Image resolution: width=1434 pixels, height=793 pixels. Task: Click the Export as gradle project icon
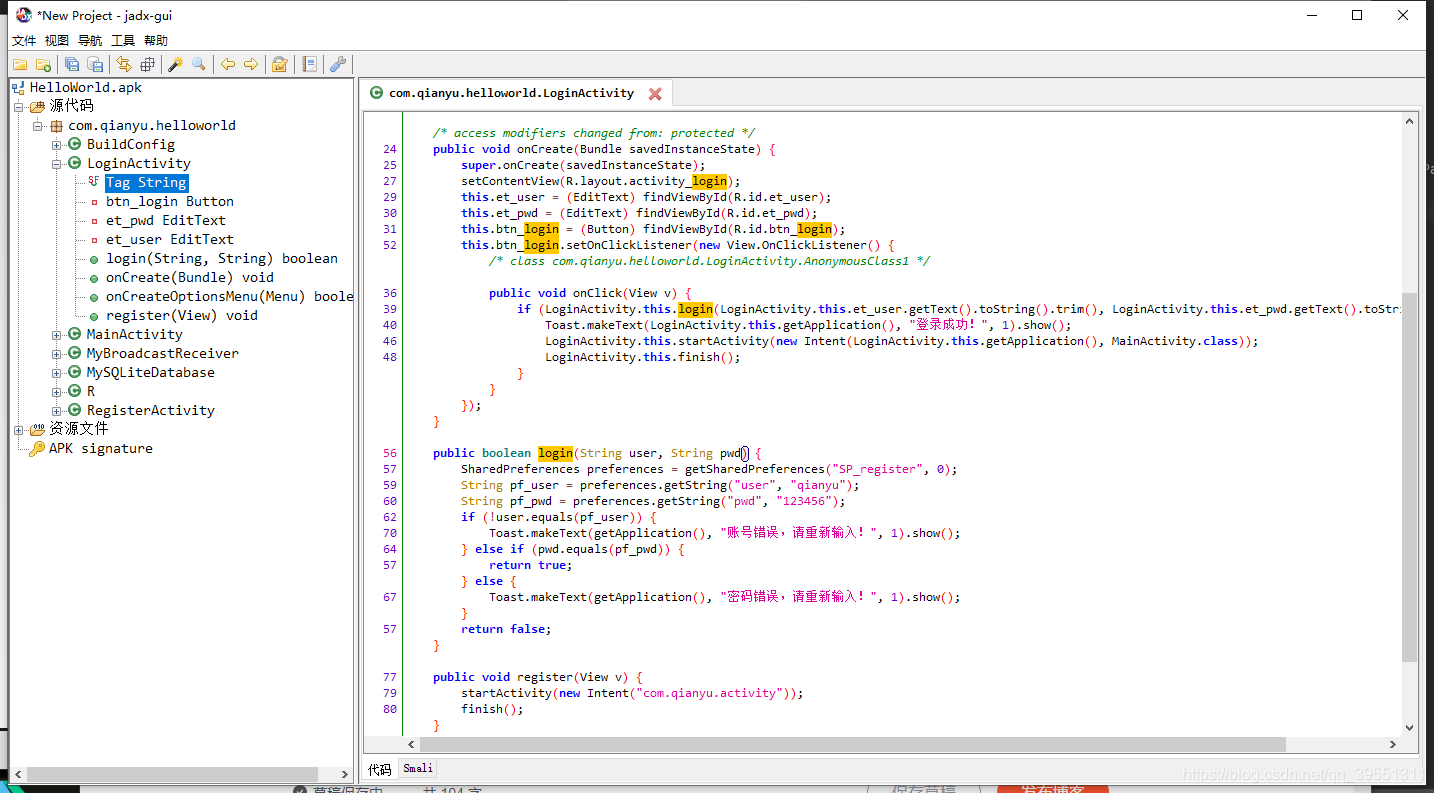click(x=96, y=65)
